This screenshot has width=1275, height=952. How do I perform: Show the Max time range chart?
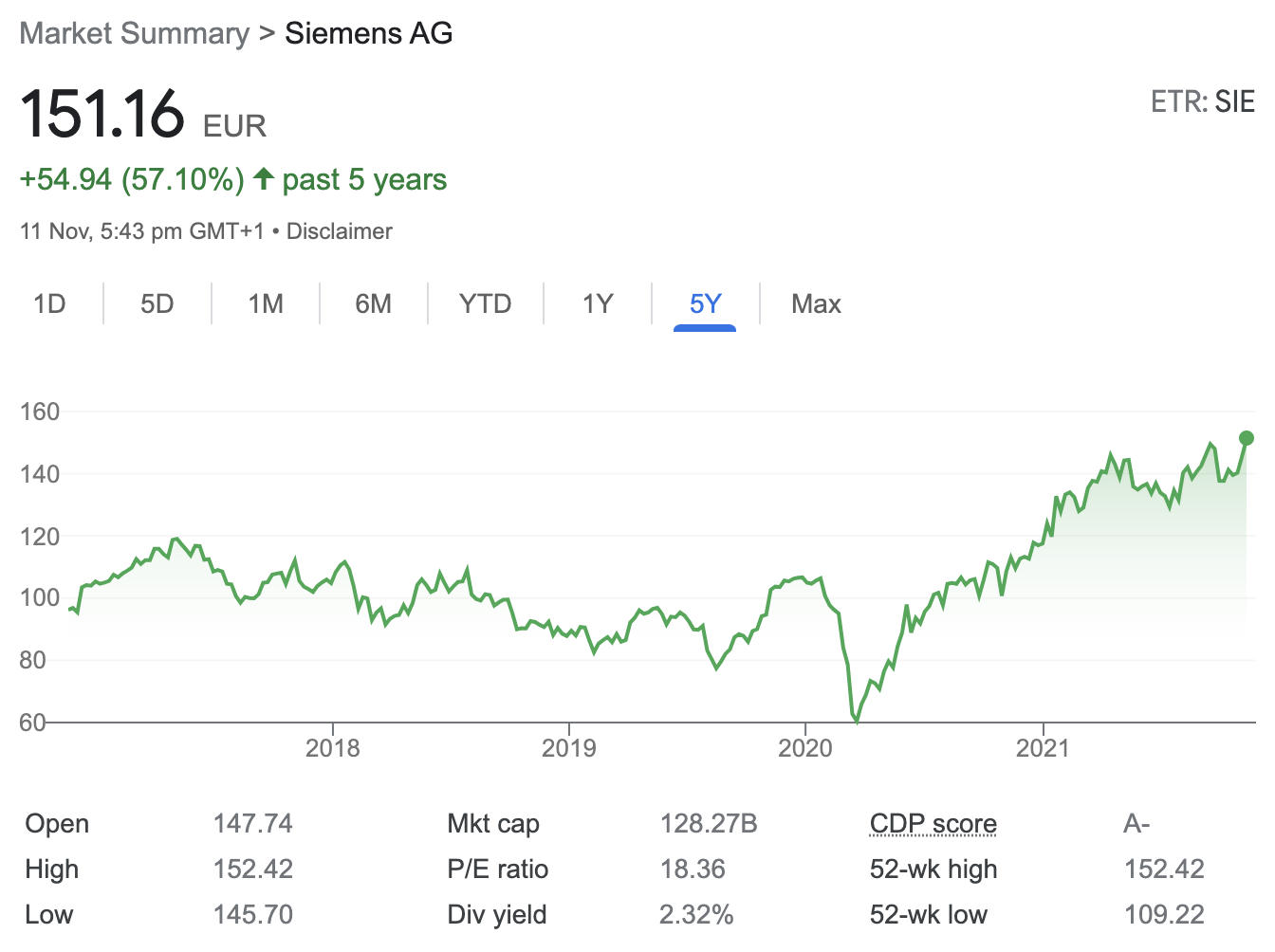click(x=816, y=304)
